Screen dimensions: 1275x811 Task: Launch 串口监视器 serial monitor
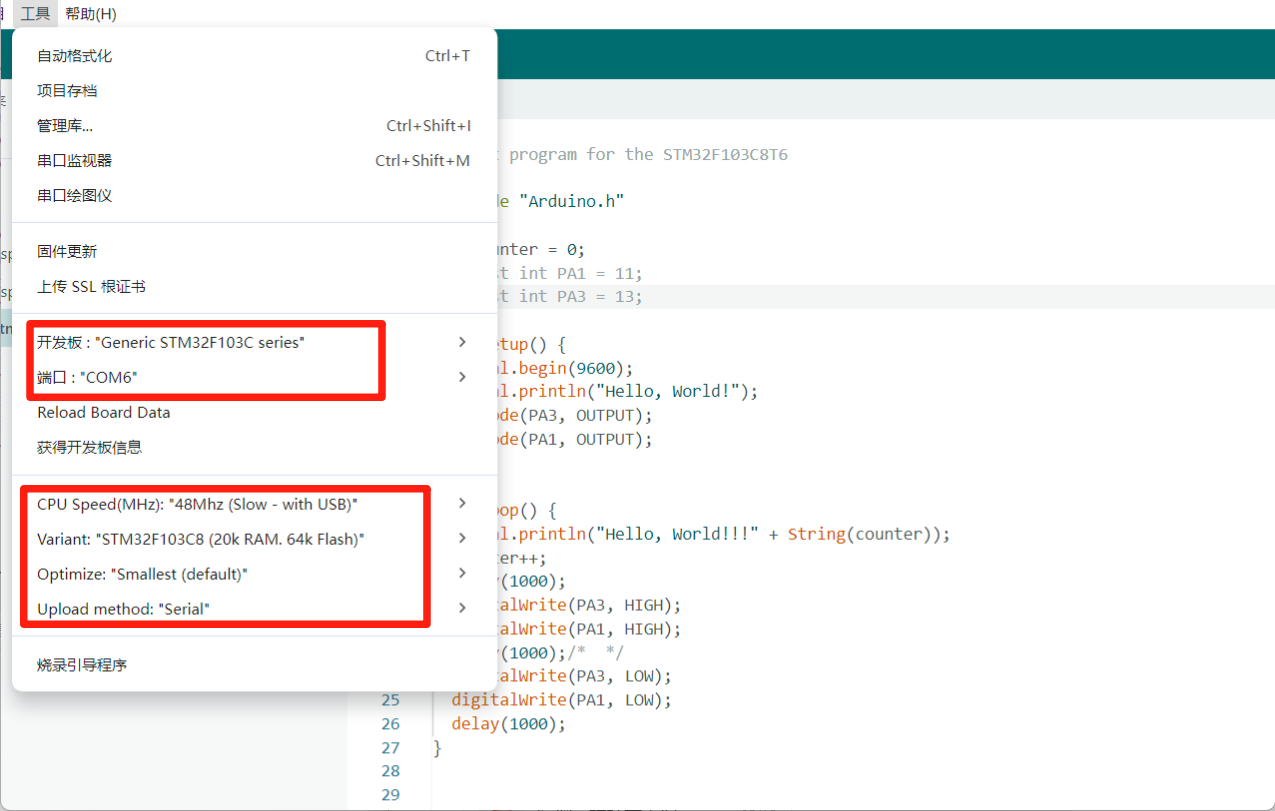click(x=75, y=161)
